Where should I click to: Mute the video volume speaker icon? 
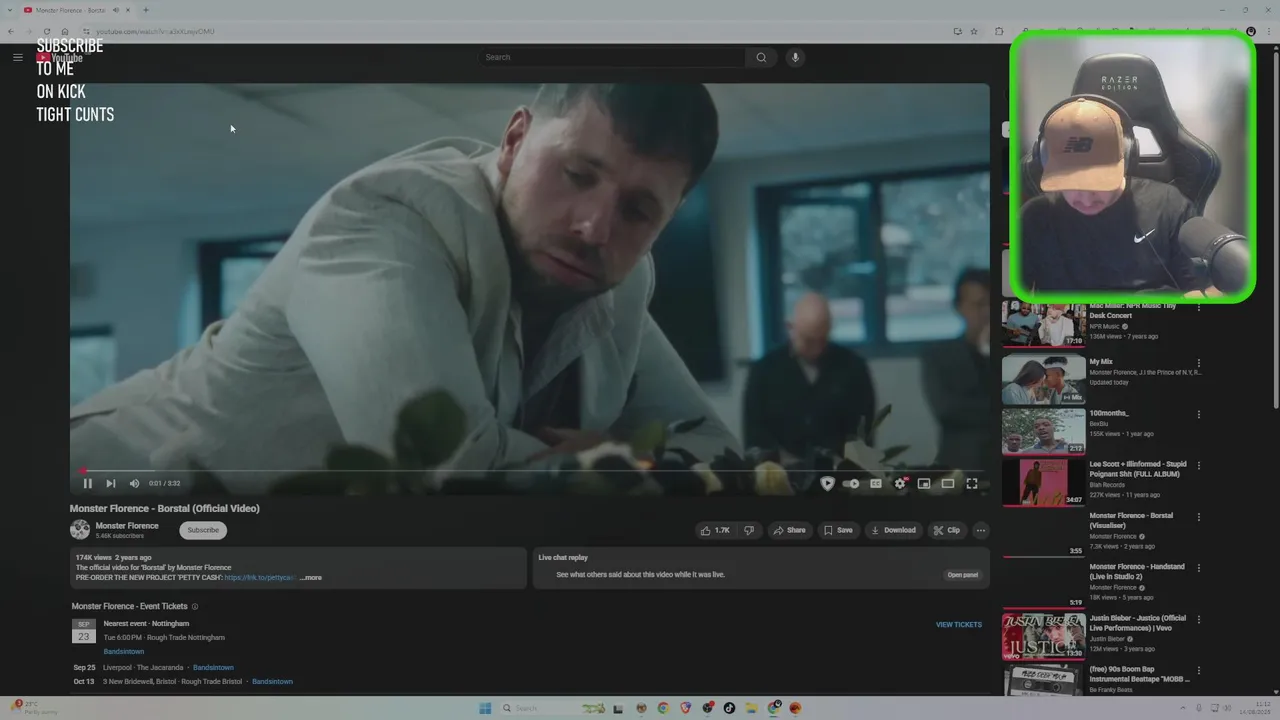click(135, 483)
